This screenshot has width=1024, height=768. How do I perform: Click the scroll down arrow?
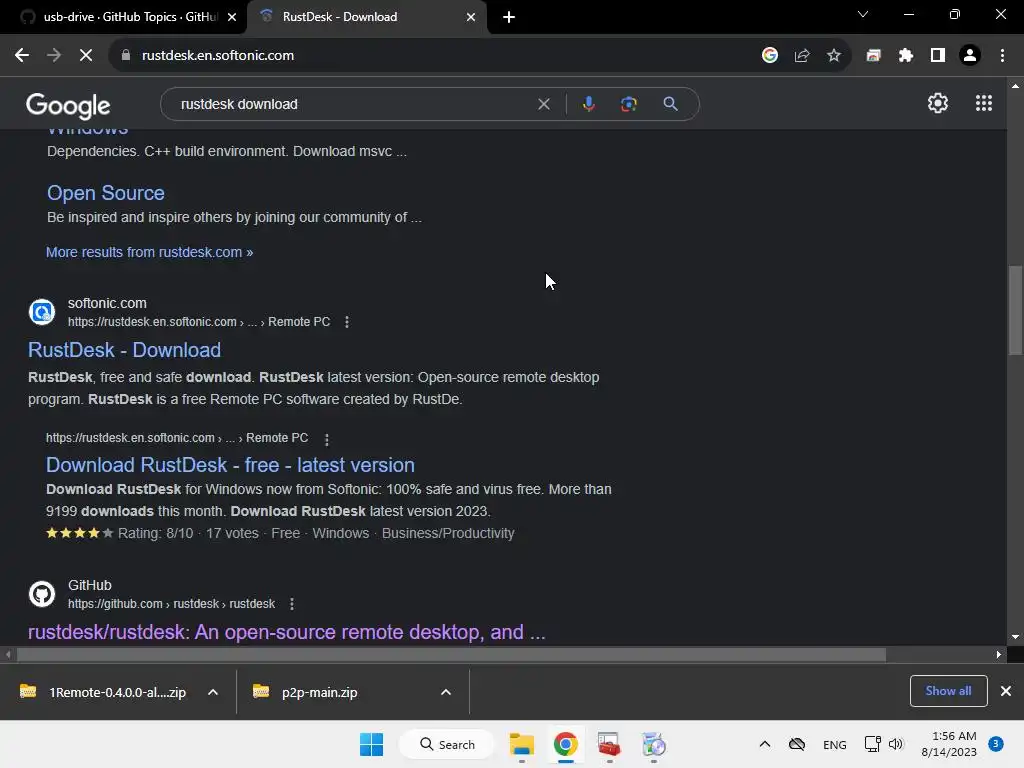pos(1015,637)
